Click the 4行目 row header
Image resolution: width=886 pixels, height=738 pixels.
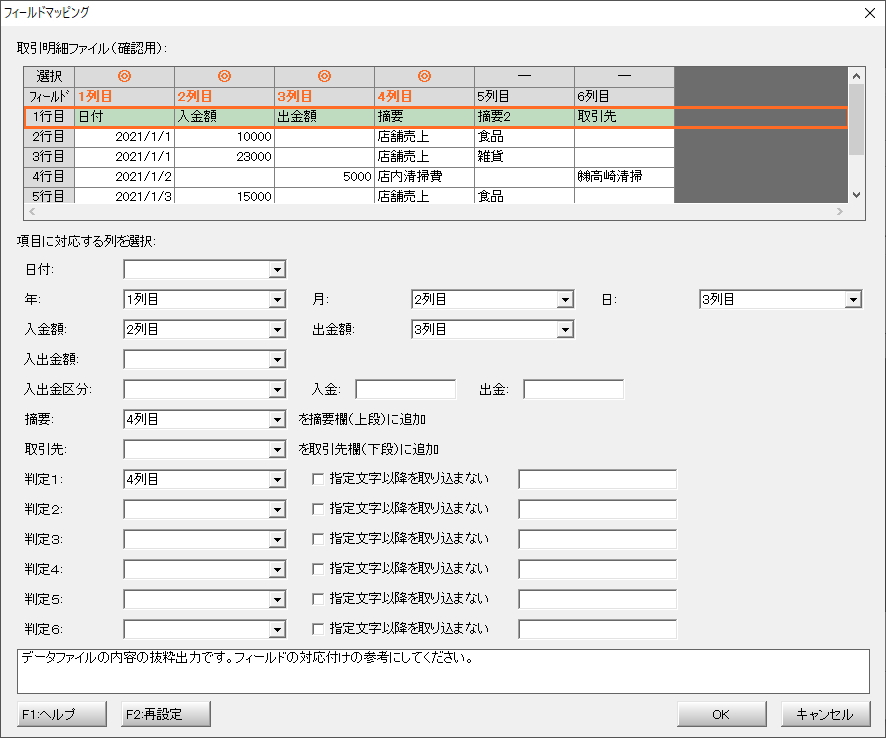tap(49, 176)
